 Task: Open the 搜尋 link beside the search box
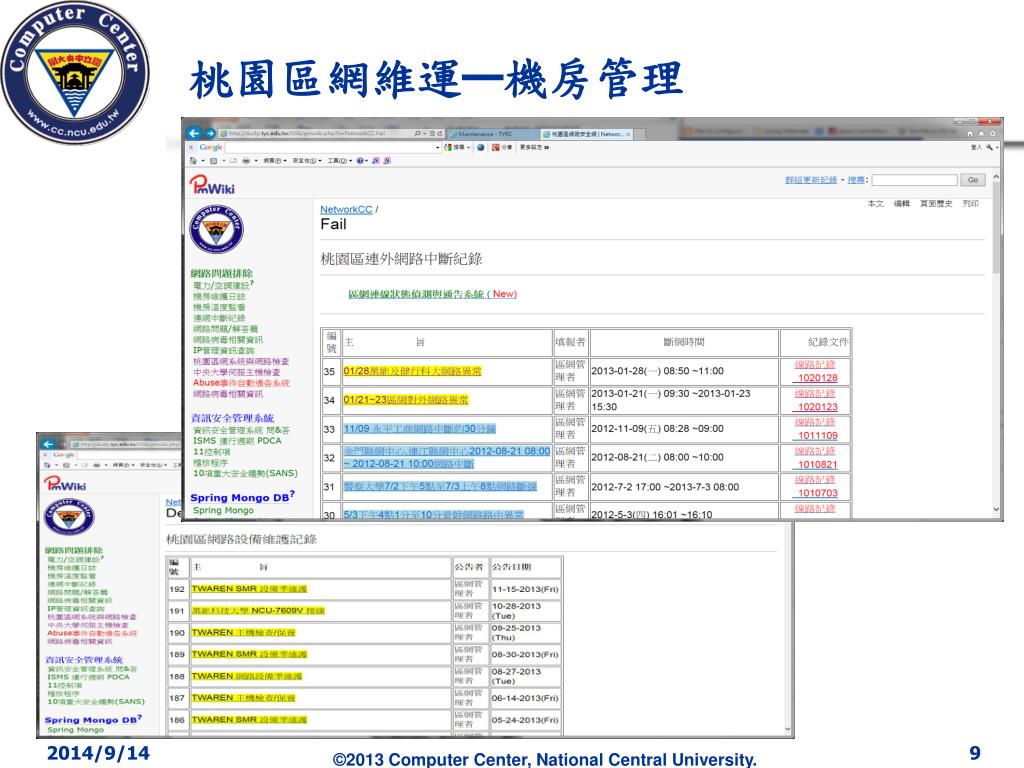coord(856,180)
